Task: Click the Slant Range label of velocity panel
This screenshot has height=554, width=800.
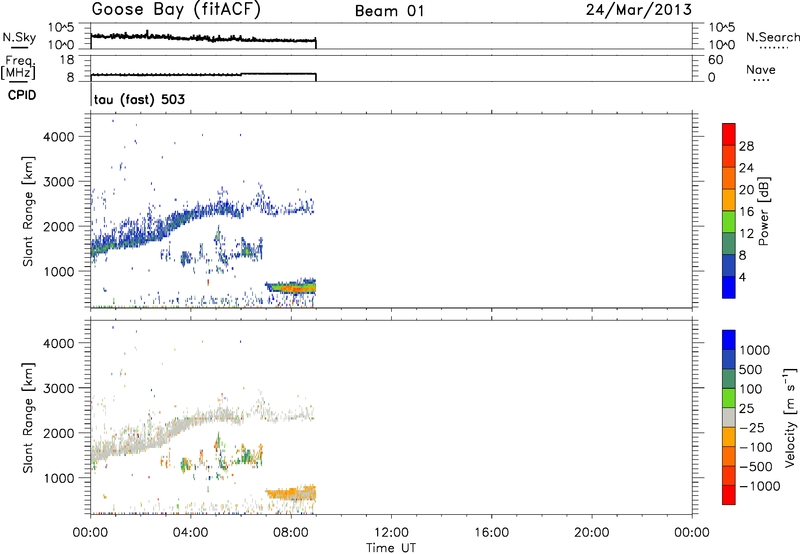Action: [x=28, y=418]
